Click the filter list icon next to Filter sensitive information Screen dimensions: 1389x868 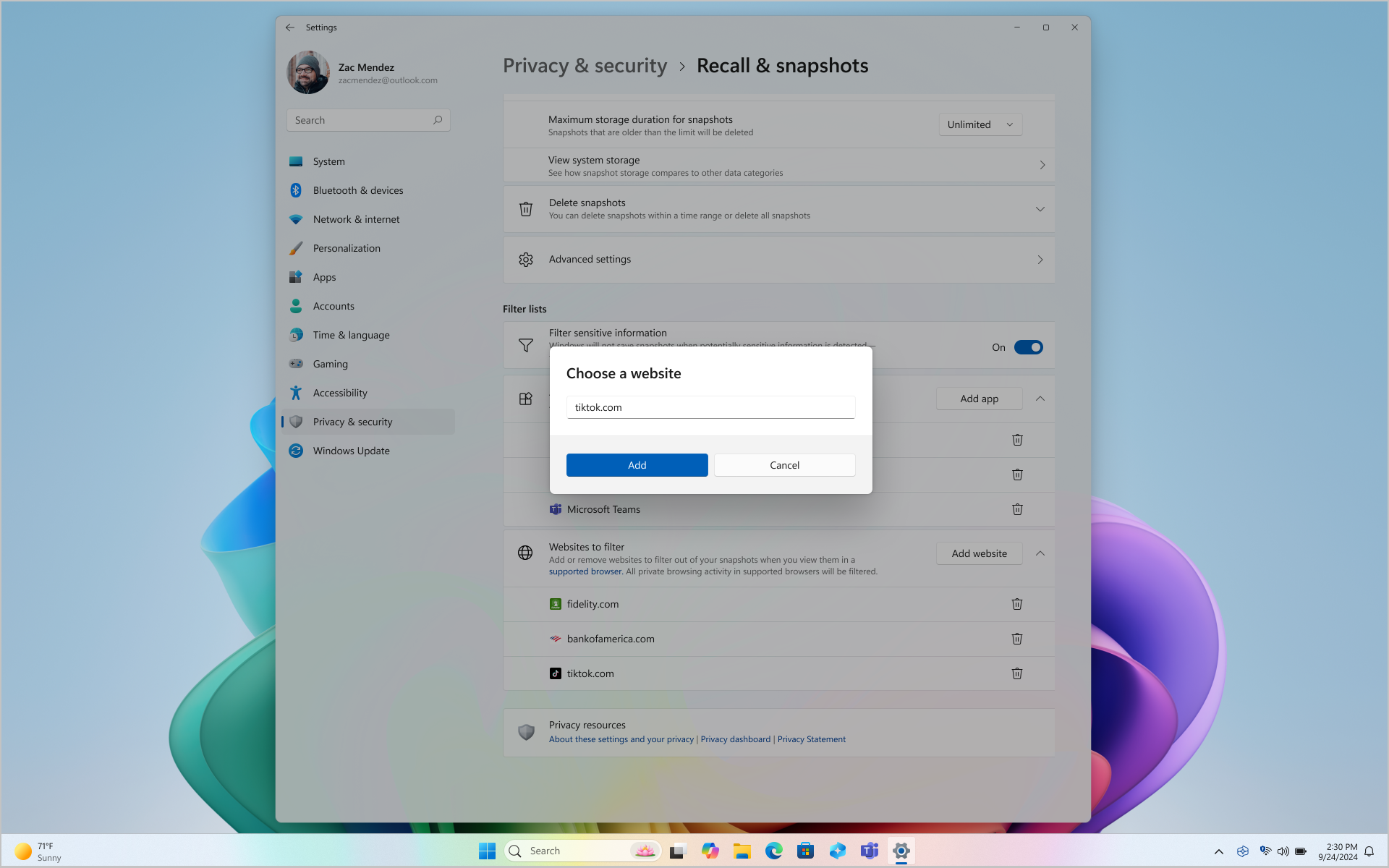click(x=525, y=345)
